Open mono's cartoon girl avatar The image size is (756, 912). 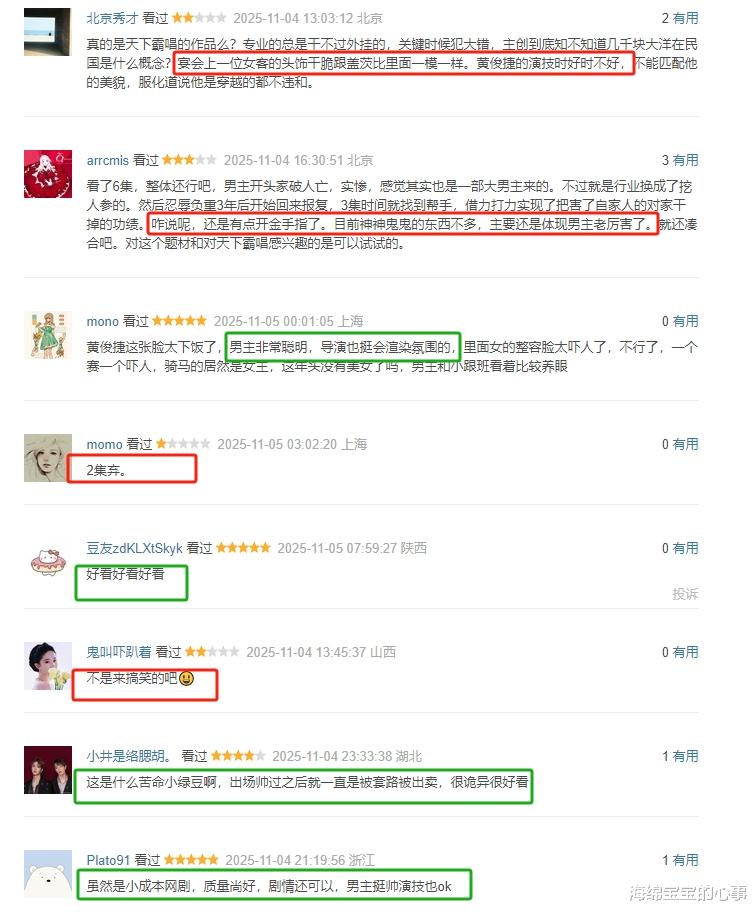point(48,334)
